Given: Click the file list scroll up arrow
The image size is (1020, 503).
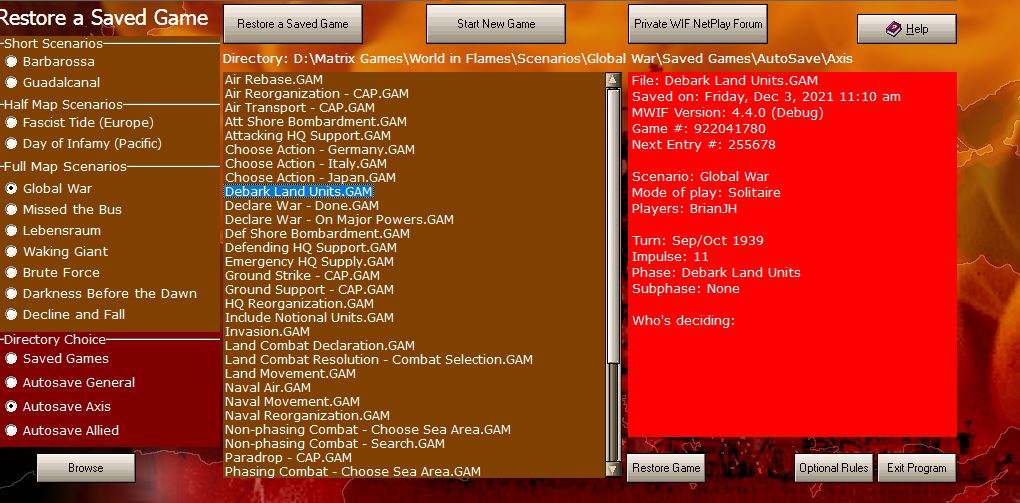Looking at the screenshot, I should (612, 80).
